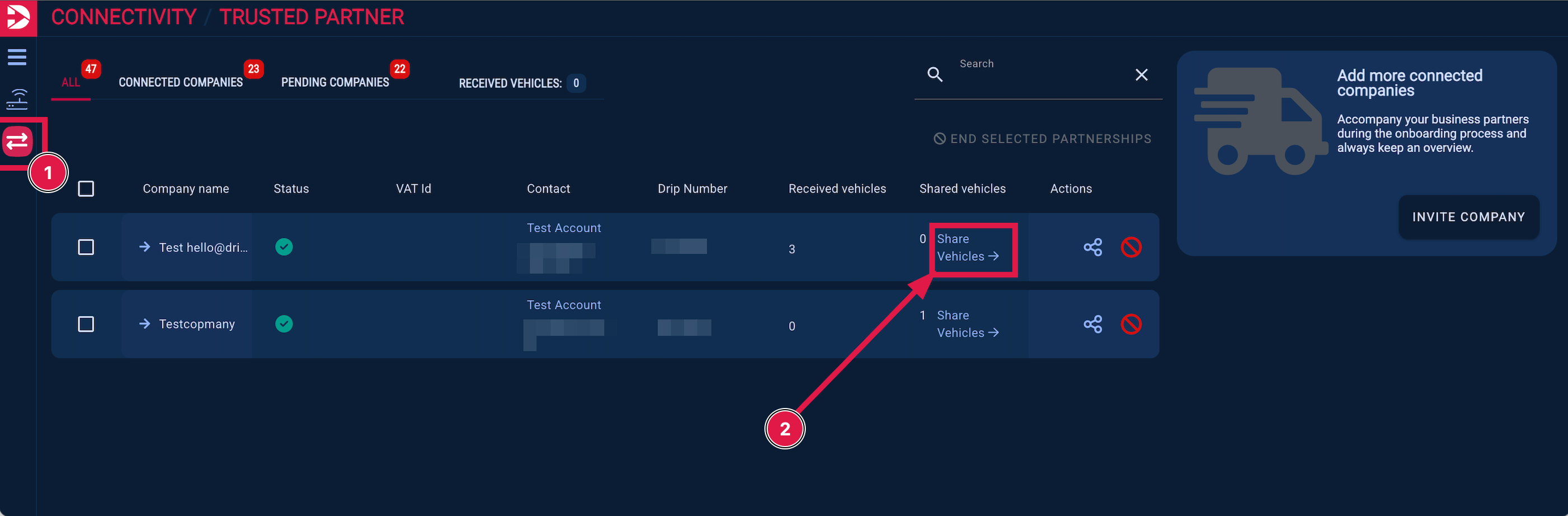Select the All tab
Screen dimensions: 1568x516
(71, 82)
